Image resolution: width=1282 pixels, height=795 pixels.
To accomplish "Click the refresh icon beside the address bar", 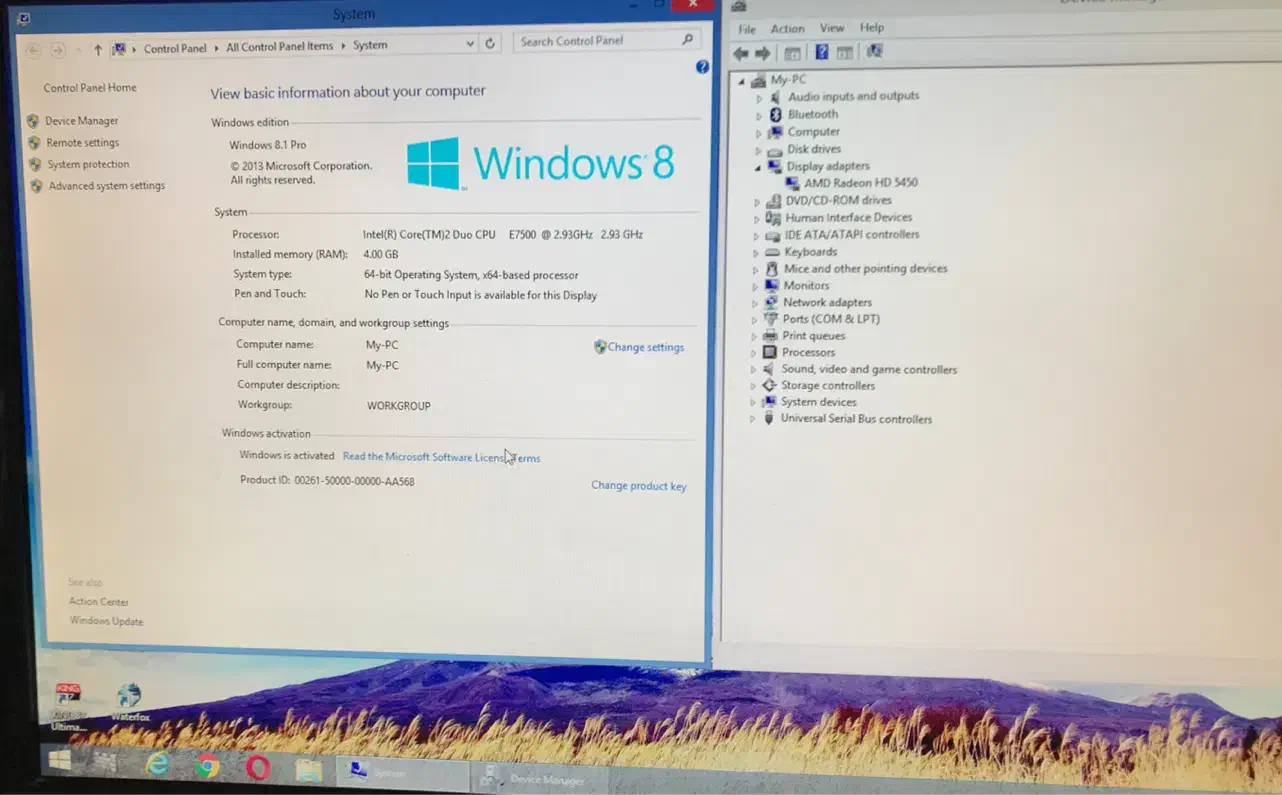I will coord(490,44).
